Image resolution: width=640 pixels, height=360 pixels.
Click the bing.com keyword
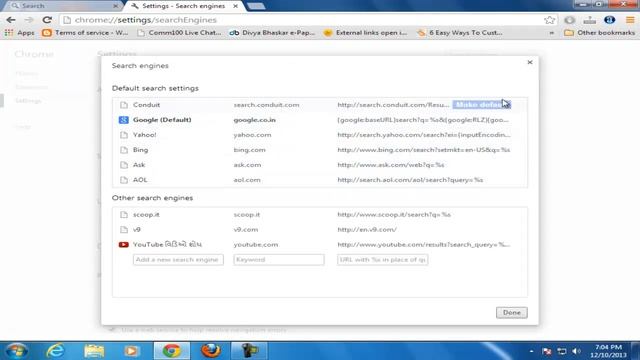tap(249, 150)
